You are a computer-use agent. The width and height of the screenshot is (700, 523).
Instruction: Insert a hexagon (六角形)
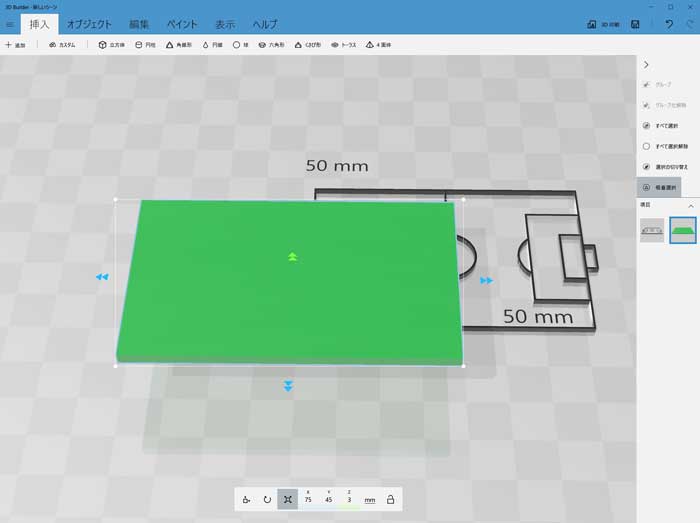(271, 45)
